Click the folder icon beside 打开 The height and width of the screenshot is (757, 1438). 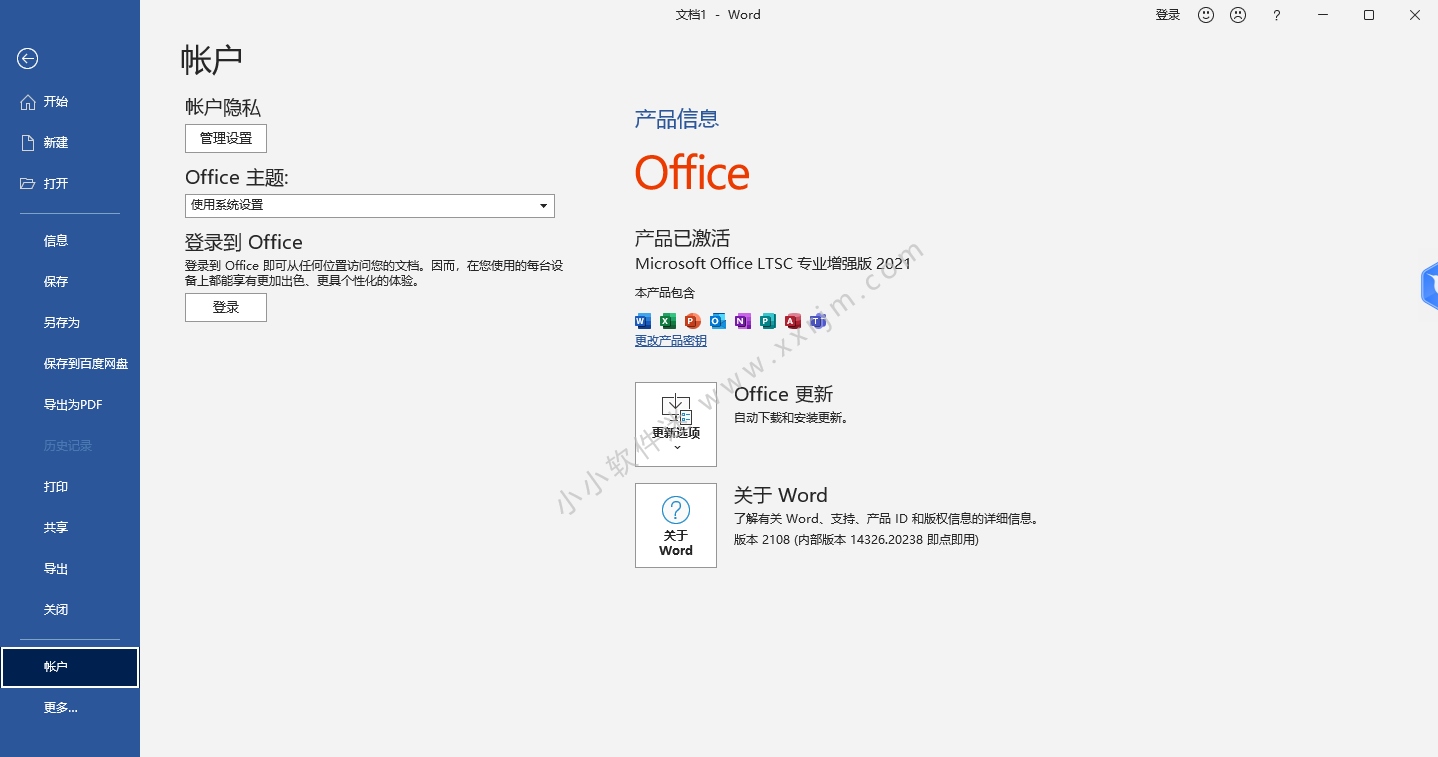[28, 184]
